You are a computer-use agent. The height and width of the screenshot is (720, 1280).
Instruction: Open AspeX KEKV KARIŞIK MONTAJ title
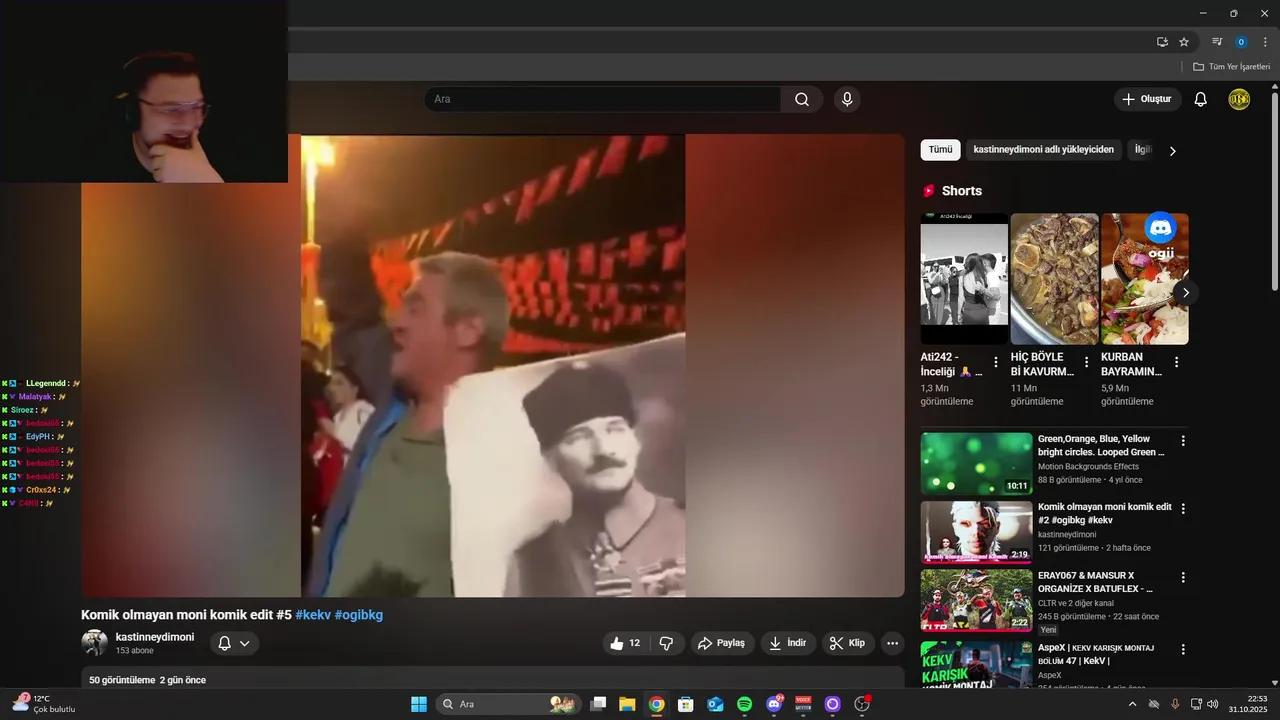(x=1096, y=654)
